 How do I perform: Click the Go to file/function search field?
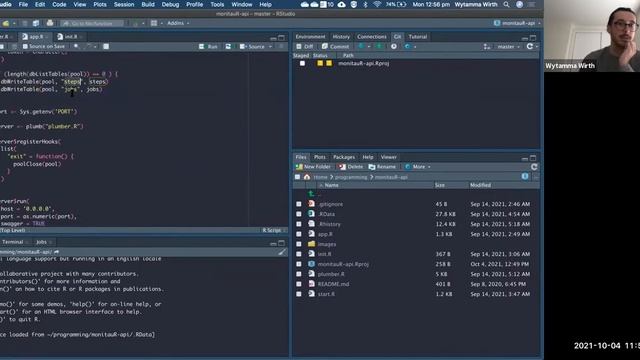pos(92,23)
